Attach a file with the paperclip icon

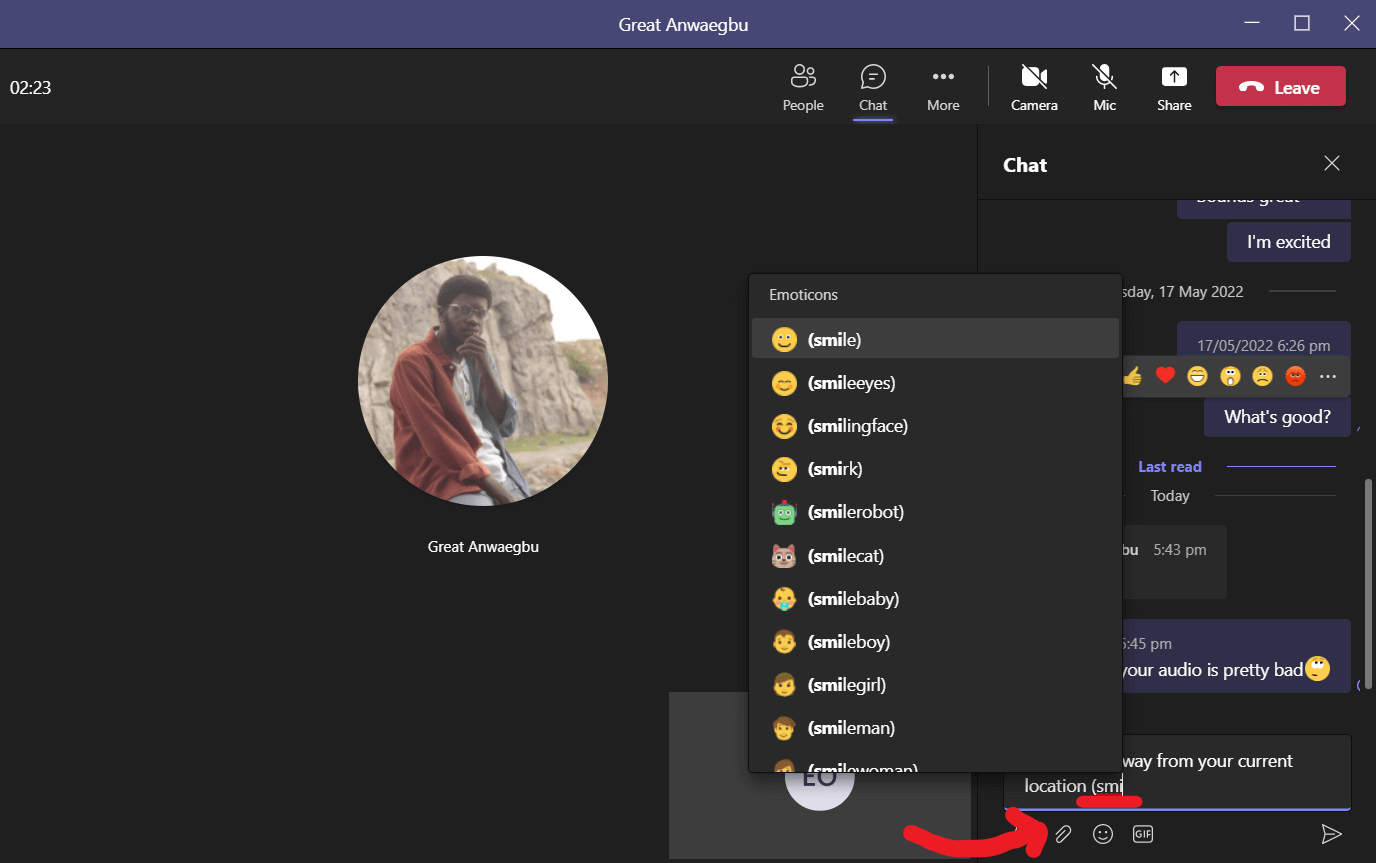pyautogui.click(x=1063, y=833)
